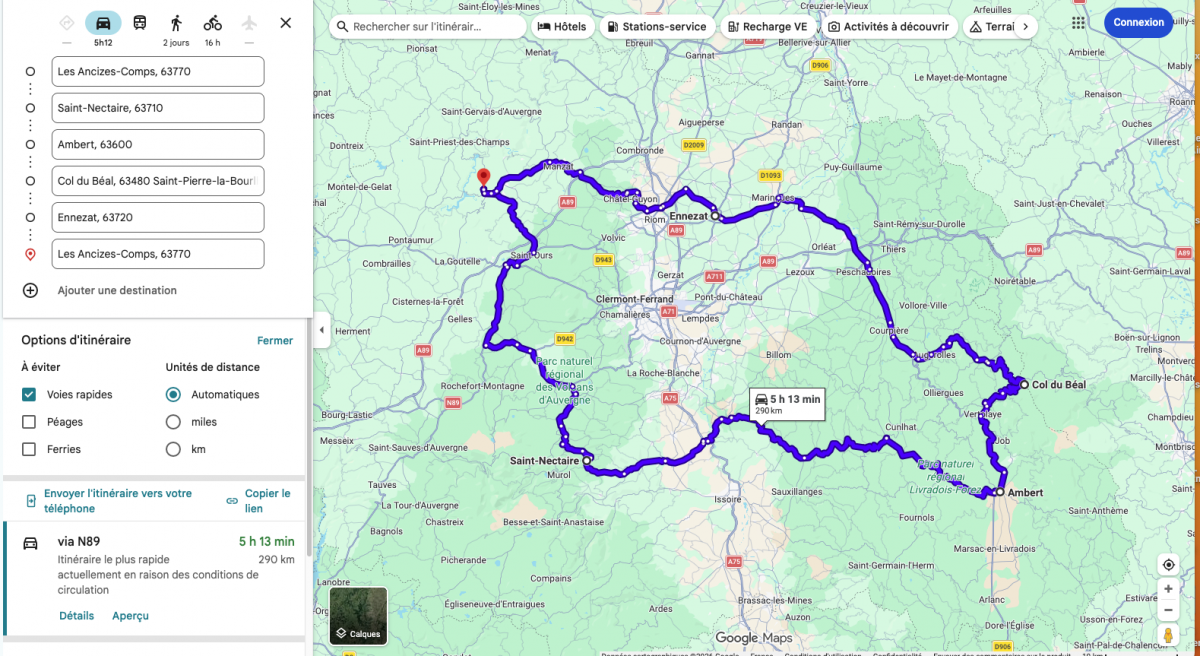Select public transit mode icon
Screen dimensions: 1200x656
click(140, 22)
